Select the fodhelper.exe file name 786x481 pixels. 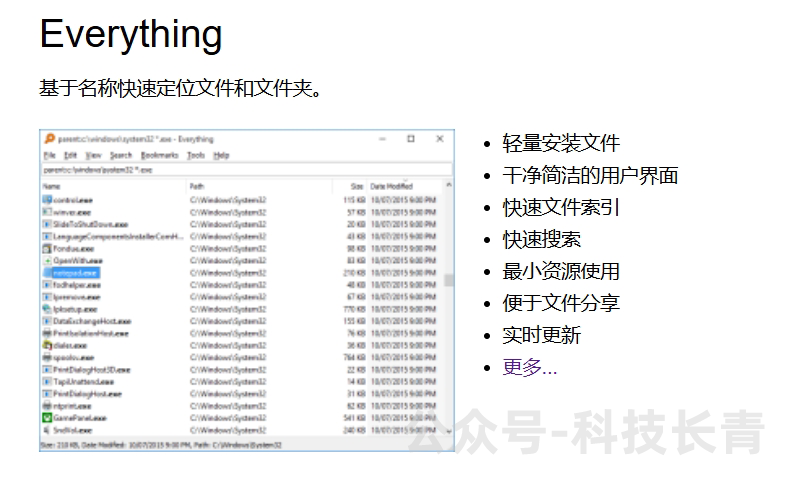pos(77,285)
